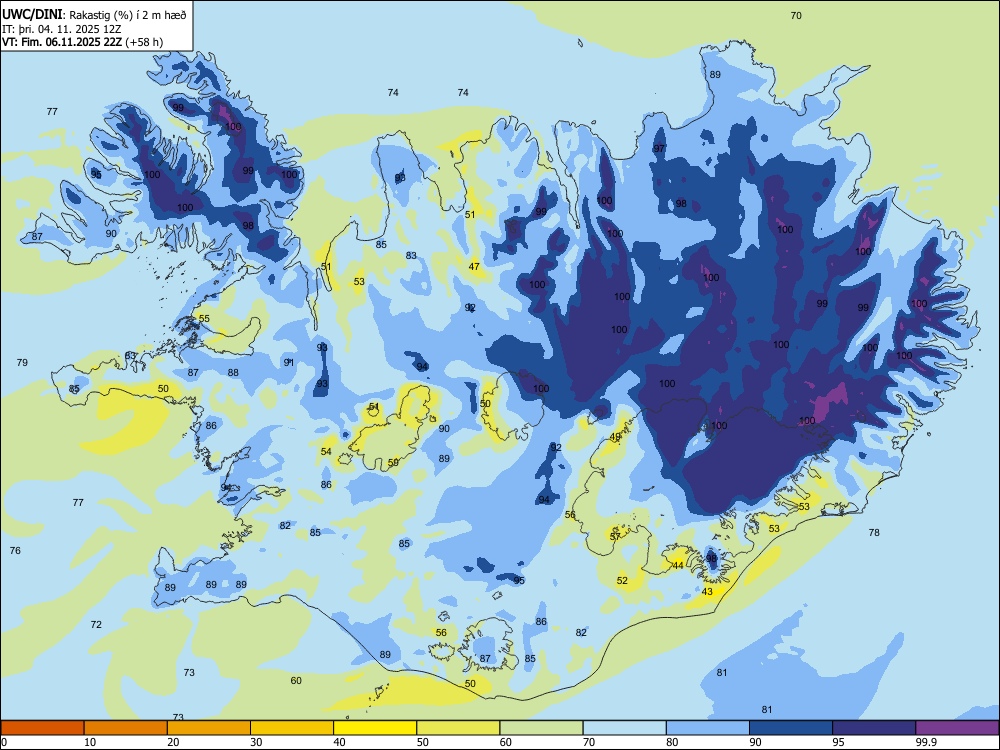Click the dark orange 0–10 legend swatch
Screen dimensions: 1000x750
(x=42, y=728)
